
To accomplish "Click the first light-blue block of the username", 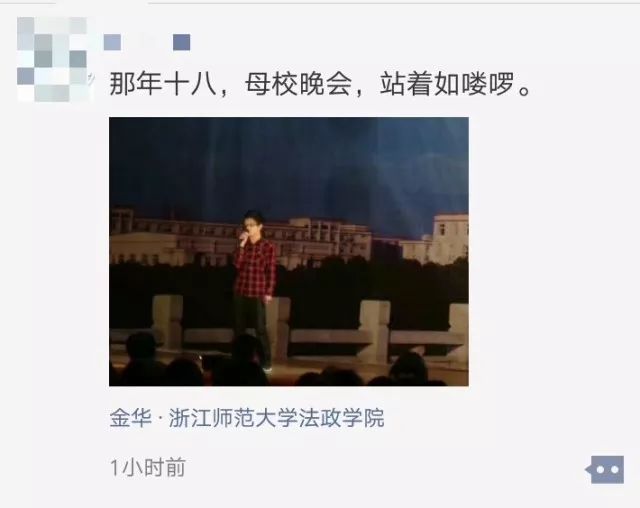I will tap(112, 42).
